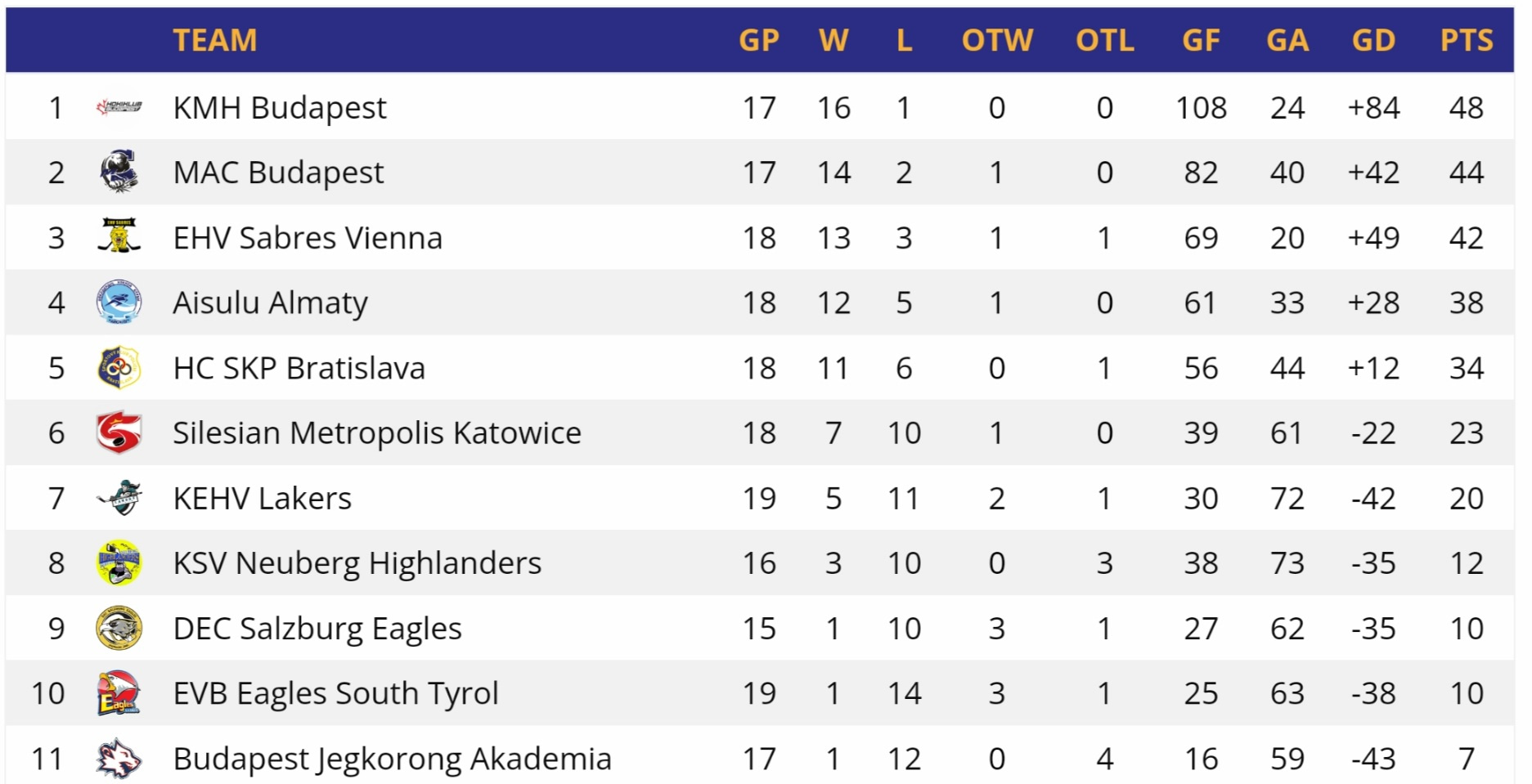Screen dimensions: 1532x784
Task: Open the KSV Neuberg Highlanders team name
Action: (x=357, y=563)
